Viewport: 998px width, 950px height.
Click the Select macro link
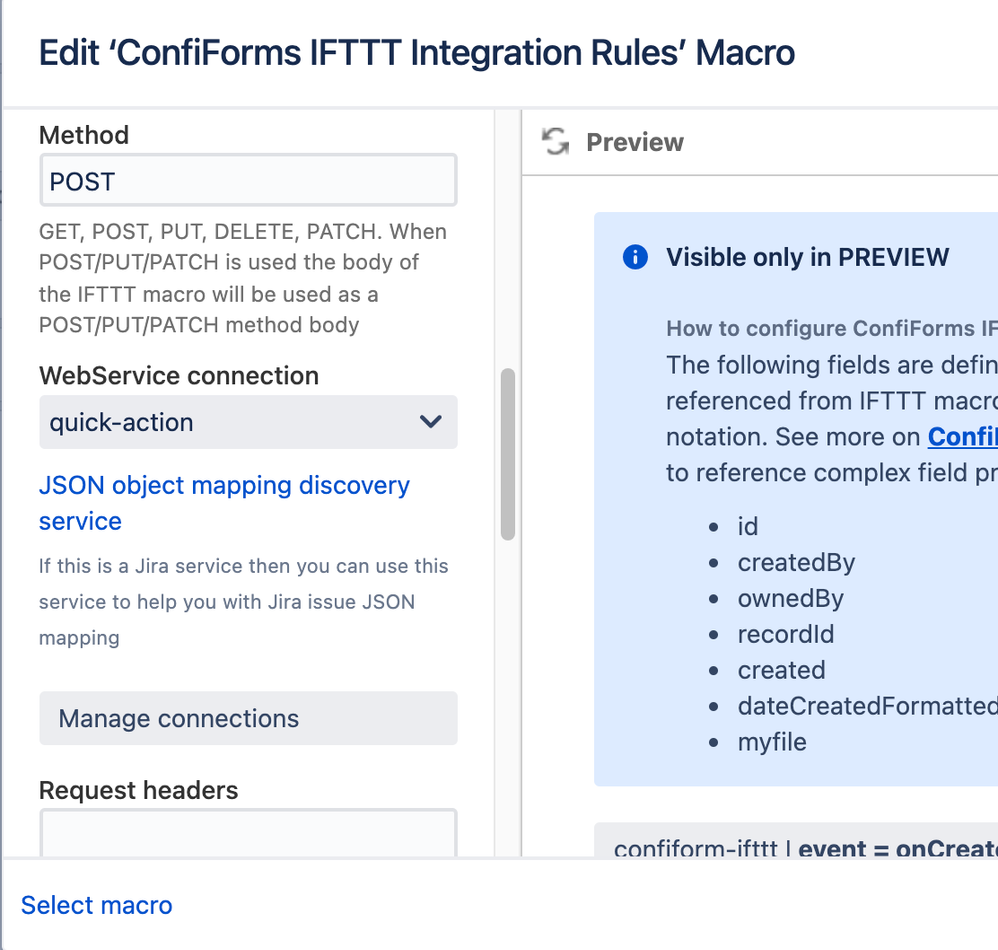coord(96,905)
